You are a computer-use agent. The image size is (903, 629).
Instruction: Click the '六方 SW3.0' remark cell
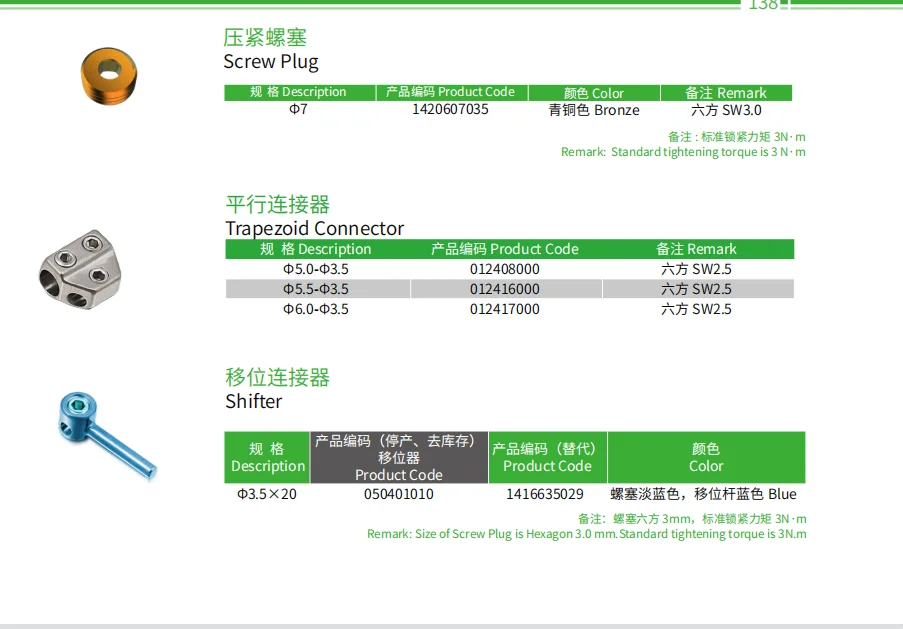tap(726, 110)
